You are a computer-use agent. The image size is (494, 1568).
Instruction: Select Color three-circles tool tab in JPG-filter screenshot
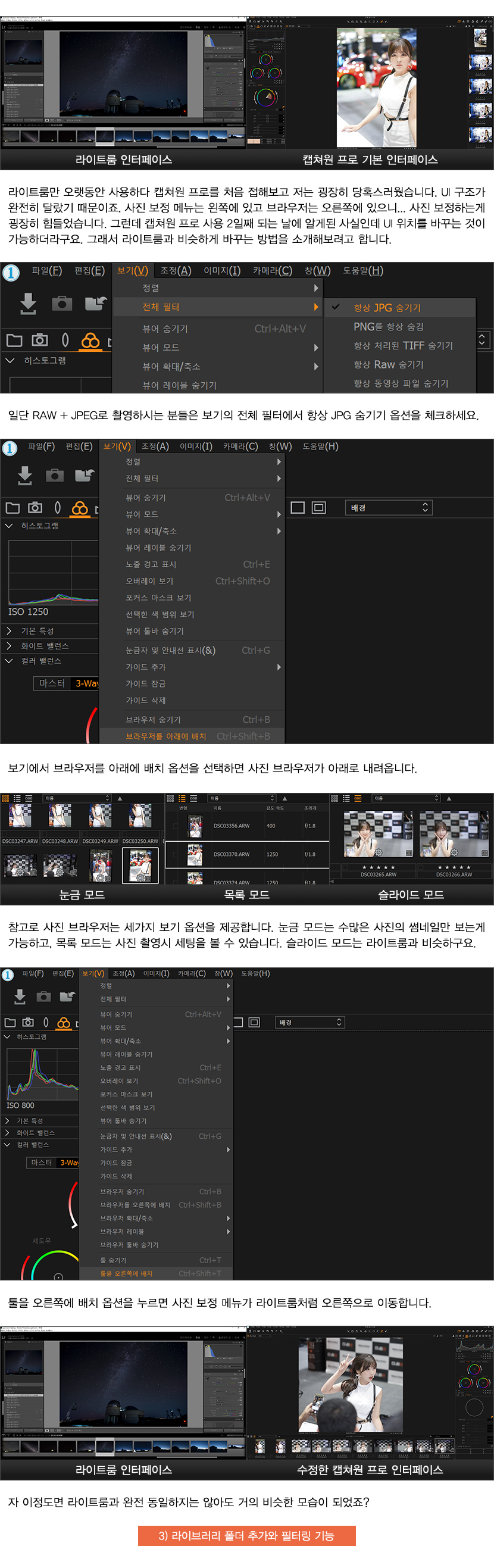(x=90, y=341)
